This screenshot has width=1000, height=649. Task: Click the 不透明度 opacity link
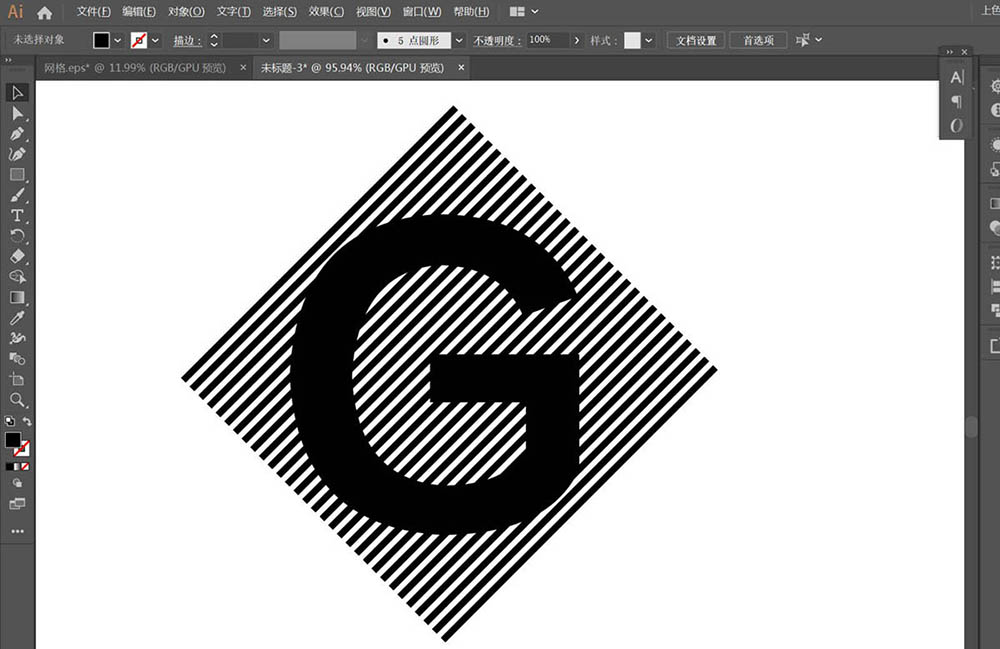(497, 40)
